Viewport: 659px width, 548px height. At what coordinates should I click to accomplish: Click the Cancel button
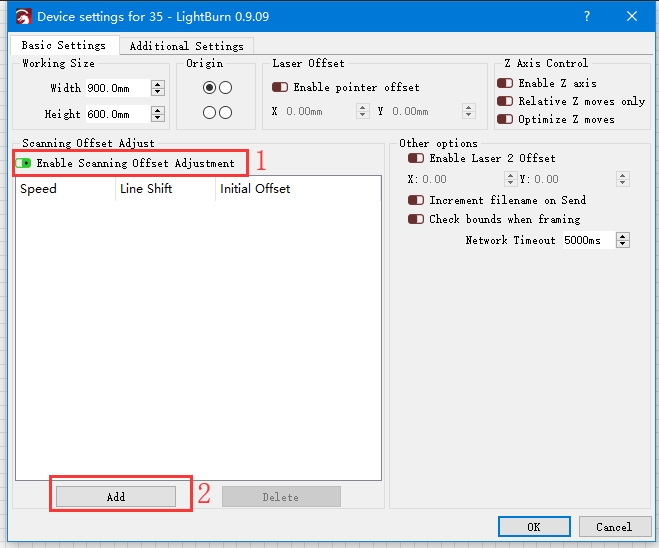tap(614, 527)
